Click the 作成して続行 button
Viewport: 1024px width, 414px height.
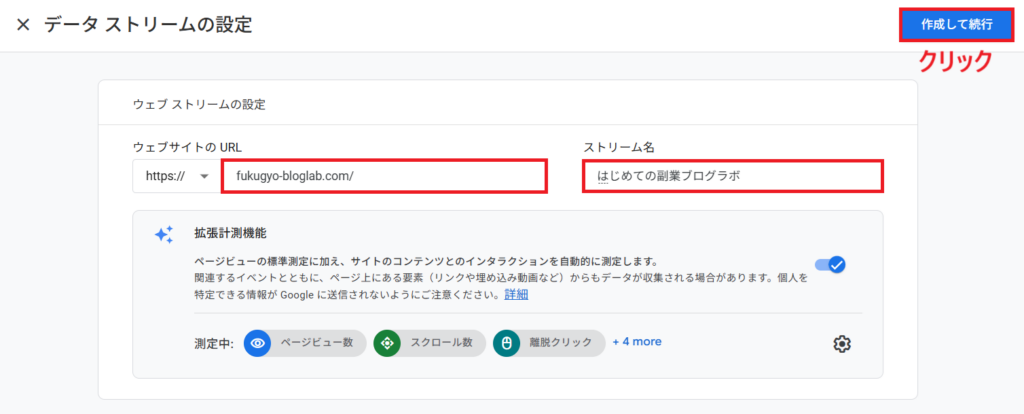959,25
